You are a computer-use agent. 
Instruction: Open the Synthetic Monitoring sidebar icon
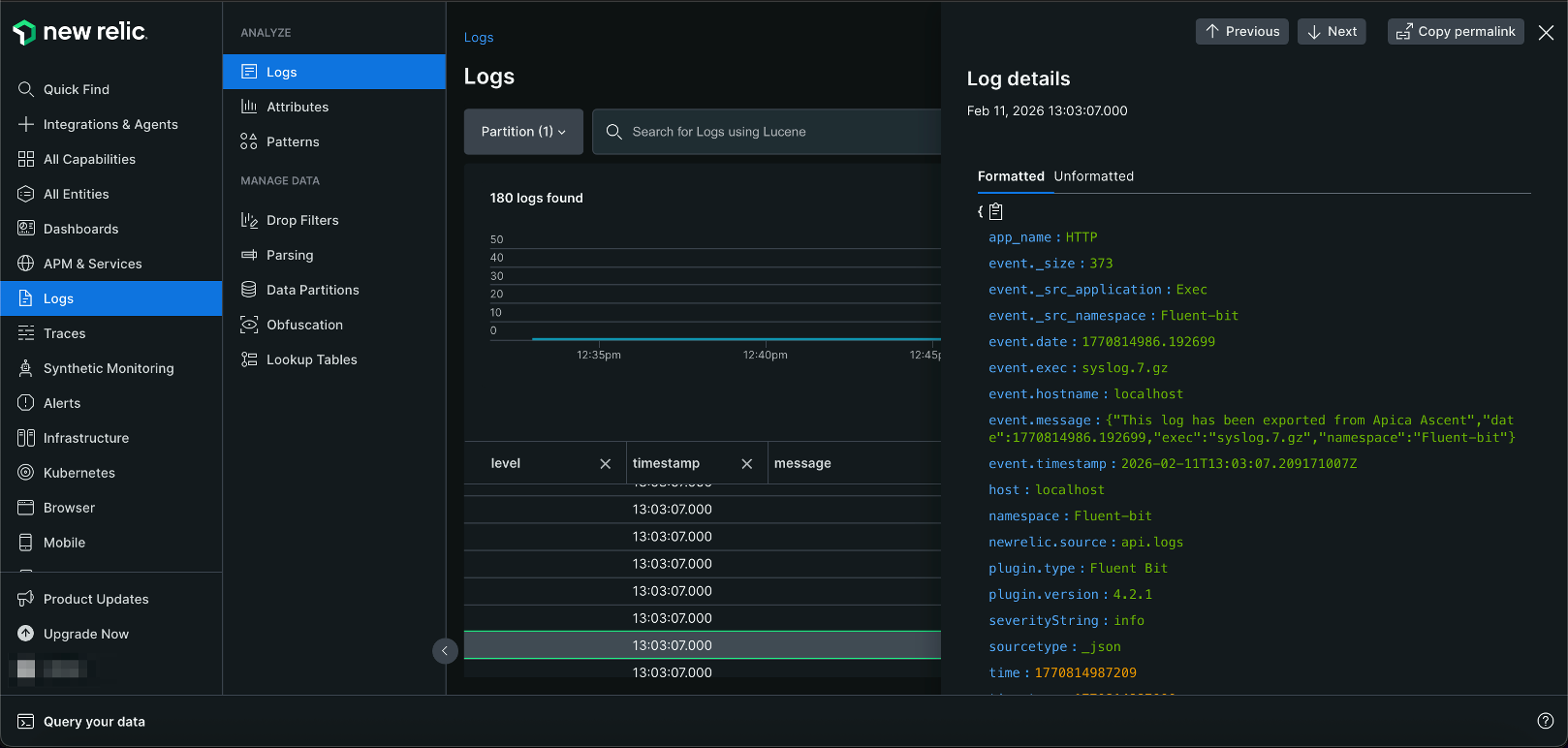26,368
